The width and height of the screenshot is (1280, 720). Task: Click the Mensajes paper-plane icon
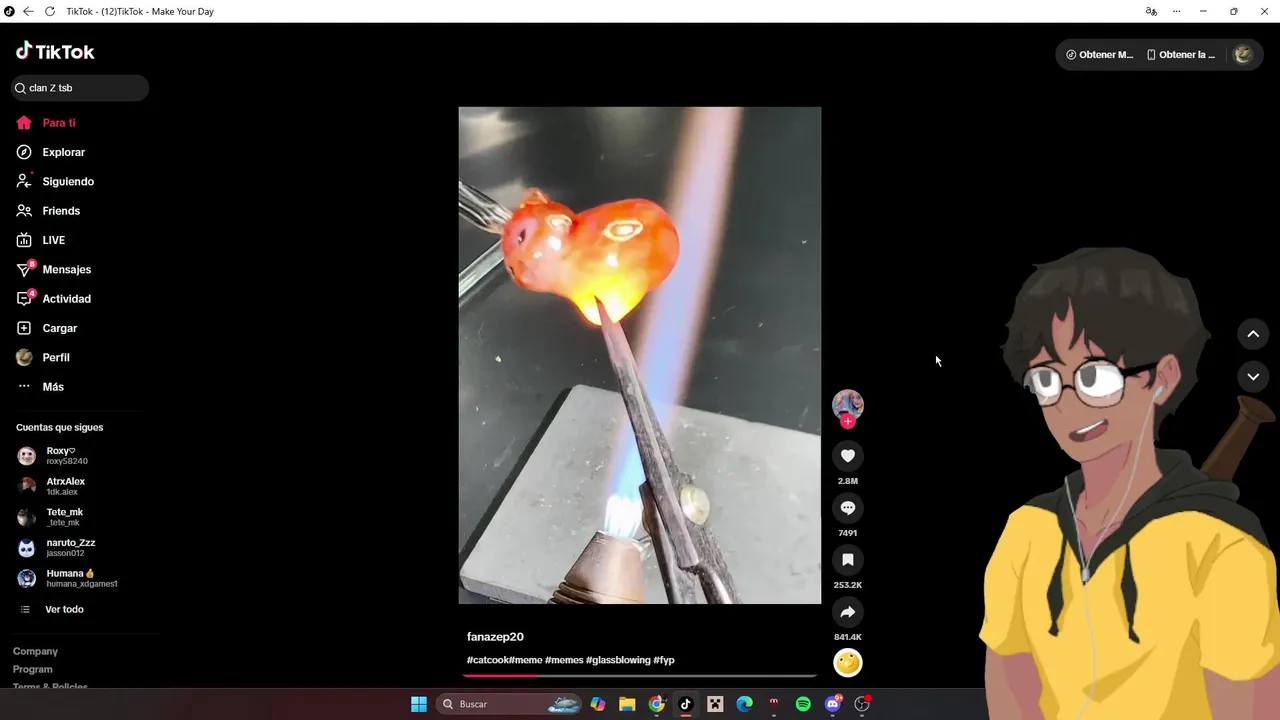pyautogui.click(x=24, y=269)
